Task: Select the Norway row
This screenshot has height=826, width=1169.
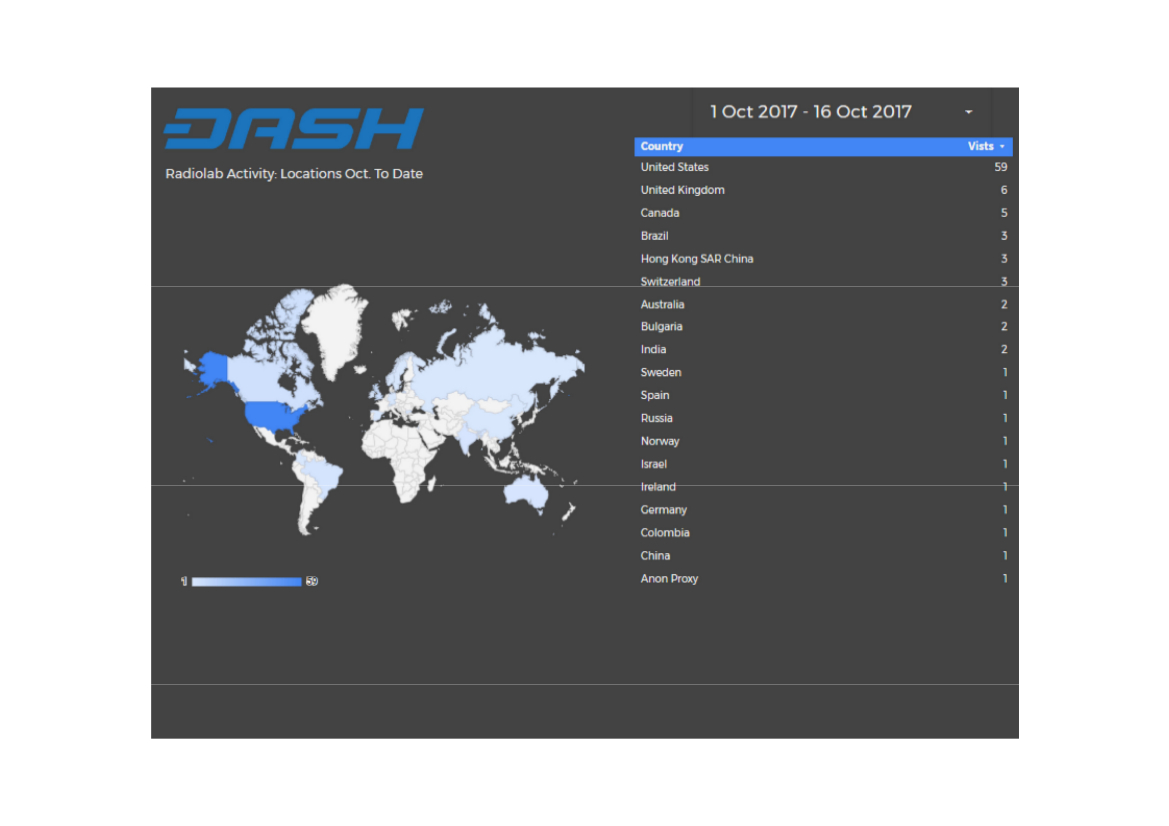Action: coord(823,441)
